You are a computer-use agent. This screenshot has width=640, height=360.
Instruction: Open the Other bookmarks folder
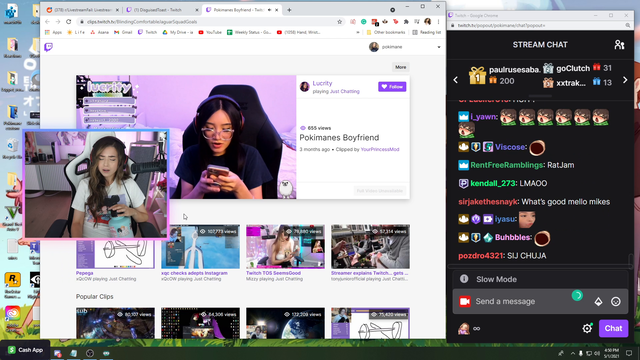click(x=386, y=32)
